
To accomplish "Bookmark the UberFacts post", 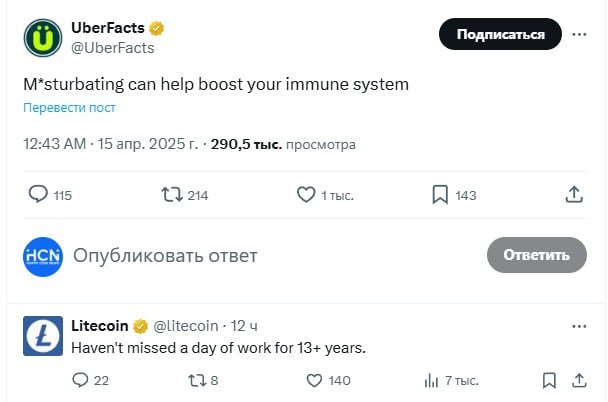I will pos(440,195).
